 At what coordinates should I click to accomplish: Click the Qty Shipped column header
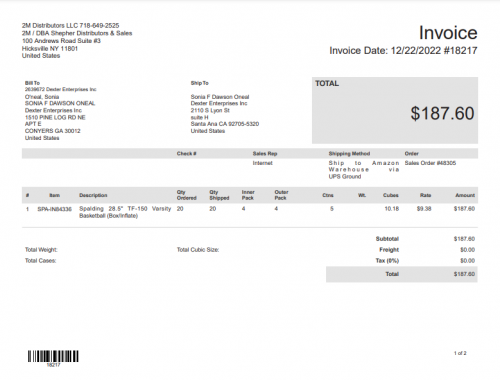(x=219, y=195)
